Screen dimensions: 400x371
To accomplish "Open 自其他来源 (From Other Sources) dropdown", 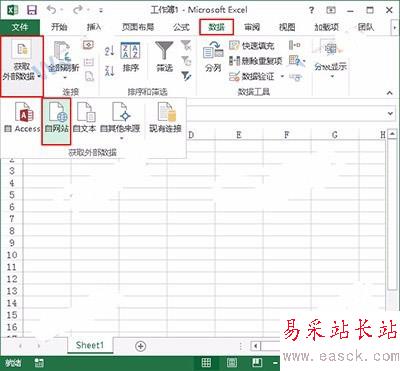I will click(121, 121).
